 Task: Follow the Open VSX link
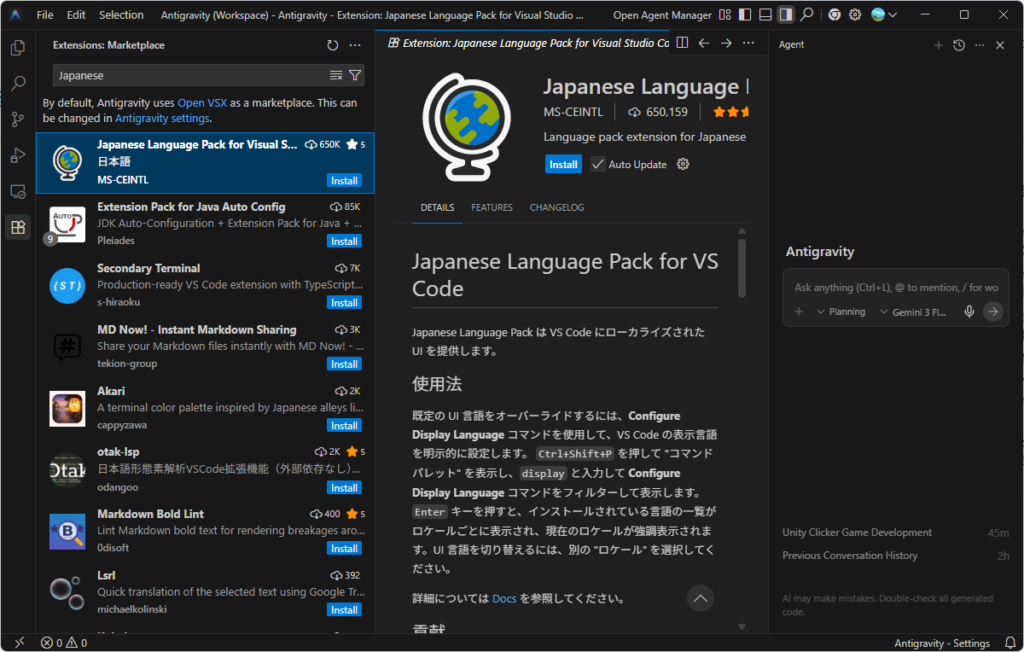point(204,103)
